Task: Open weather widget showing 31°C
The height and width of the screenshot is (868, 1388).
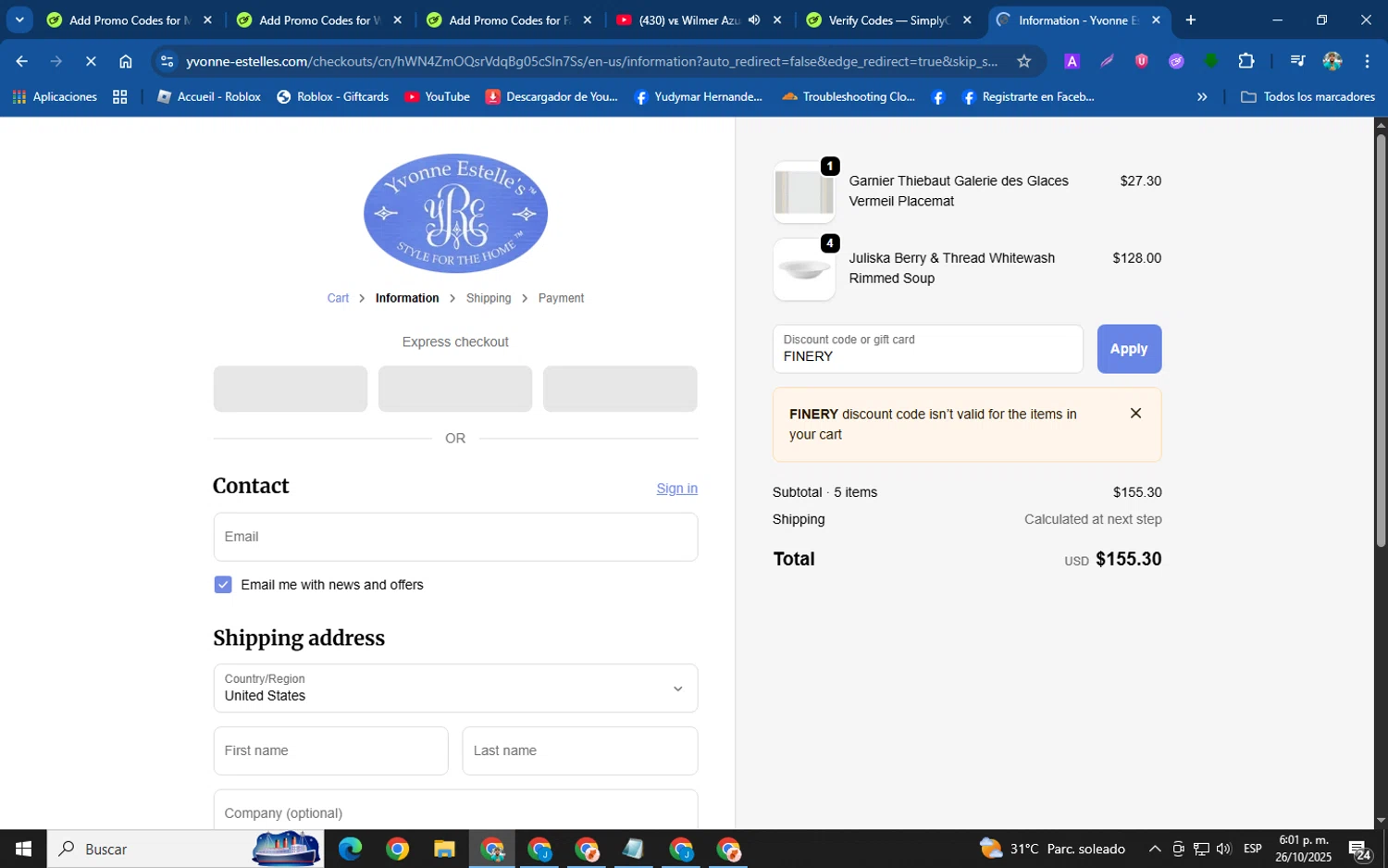Action: (x=1053, y=849)
